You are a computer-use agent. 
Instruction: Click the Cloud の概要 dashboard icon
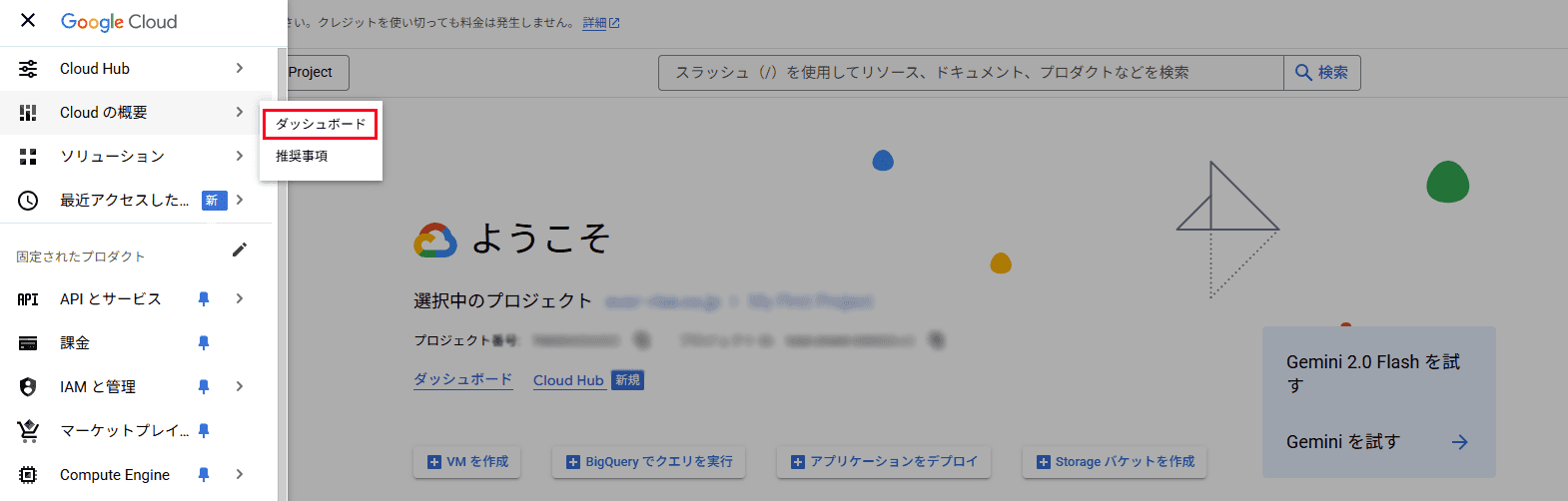28,113
